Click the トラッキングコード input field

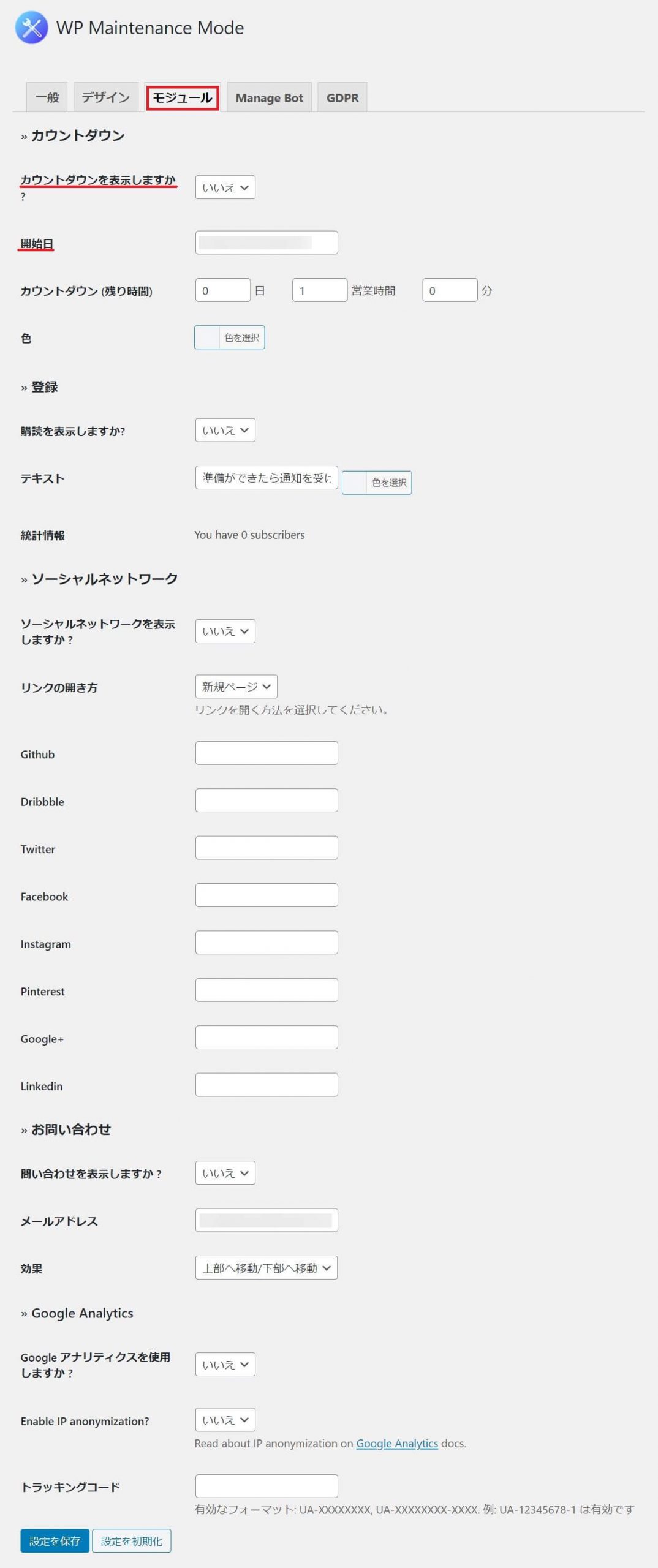pyautogui.click(x=266, y=1486)
